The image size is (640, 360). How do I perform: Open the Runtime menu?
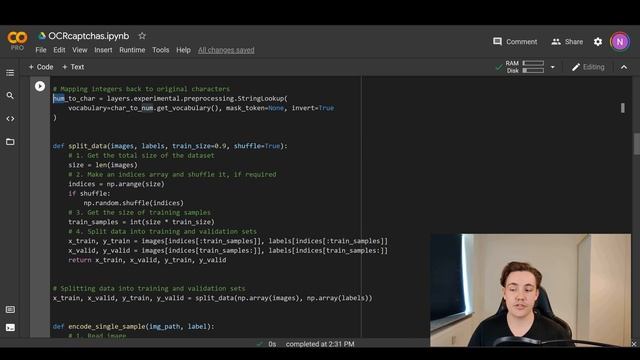[132, 50]
